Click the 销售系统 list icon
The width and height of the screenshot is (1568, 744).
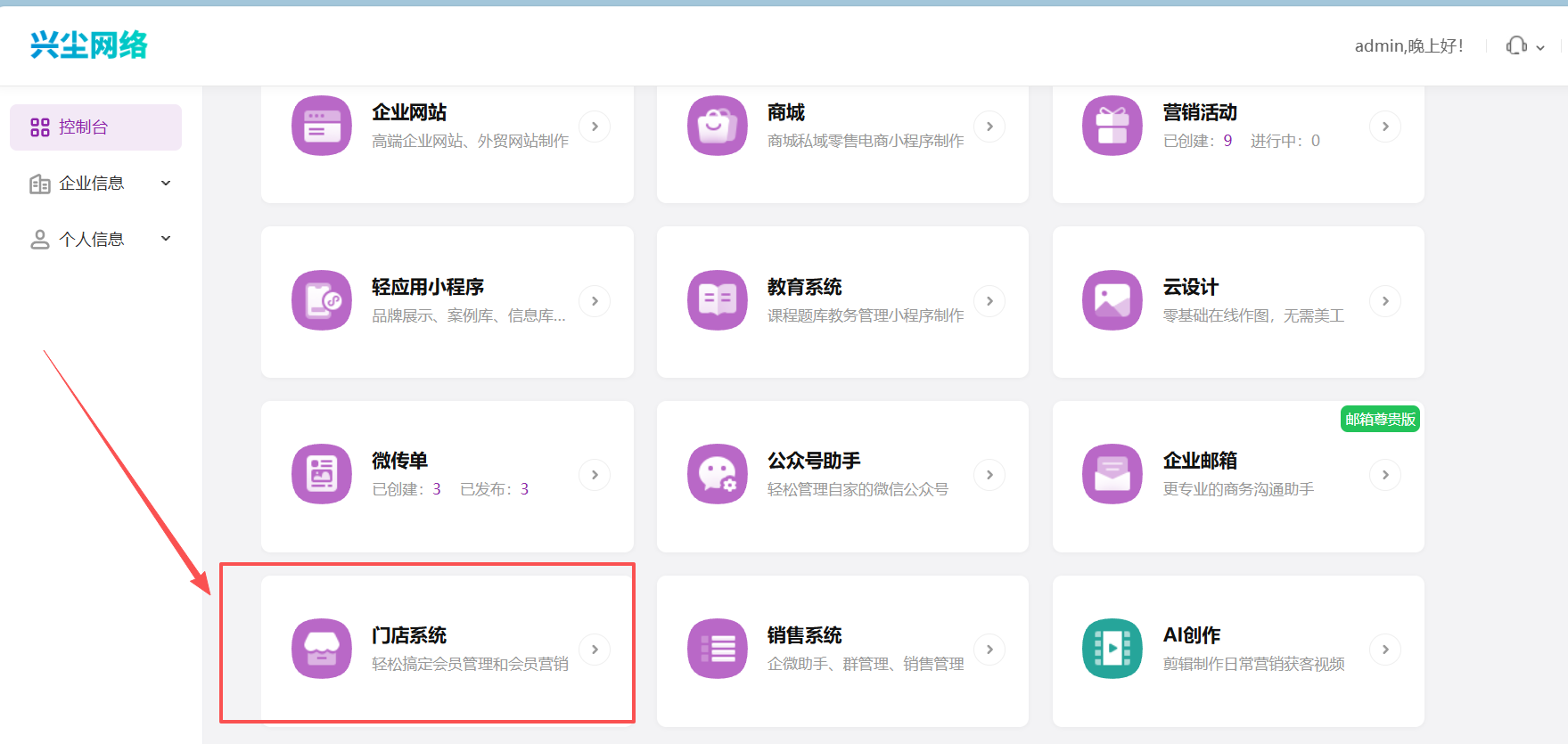tap(717, 649)
